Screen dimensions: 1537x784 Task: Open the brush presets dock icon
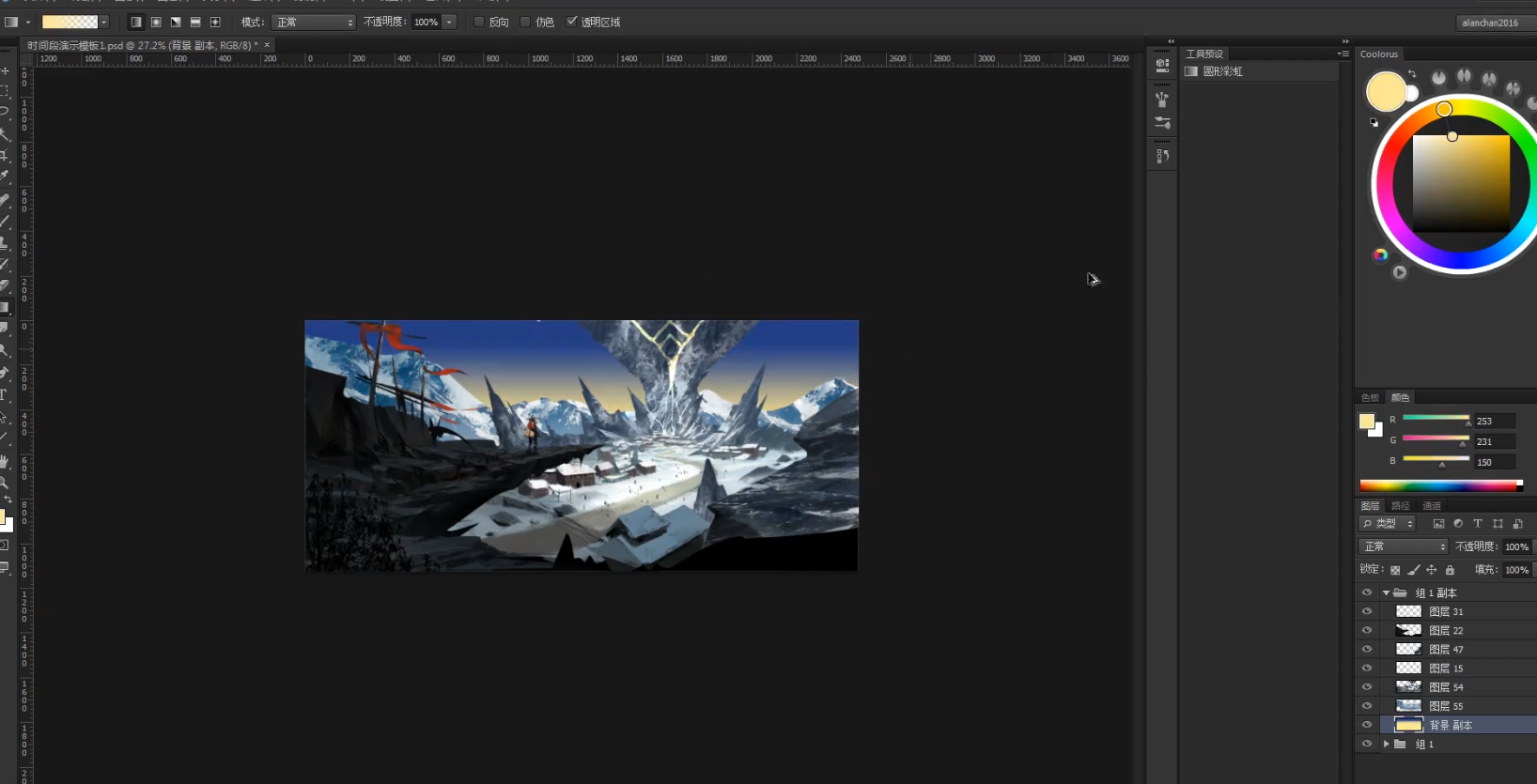tap(1162, 99)
